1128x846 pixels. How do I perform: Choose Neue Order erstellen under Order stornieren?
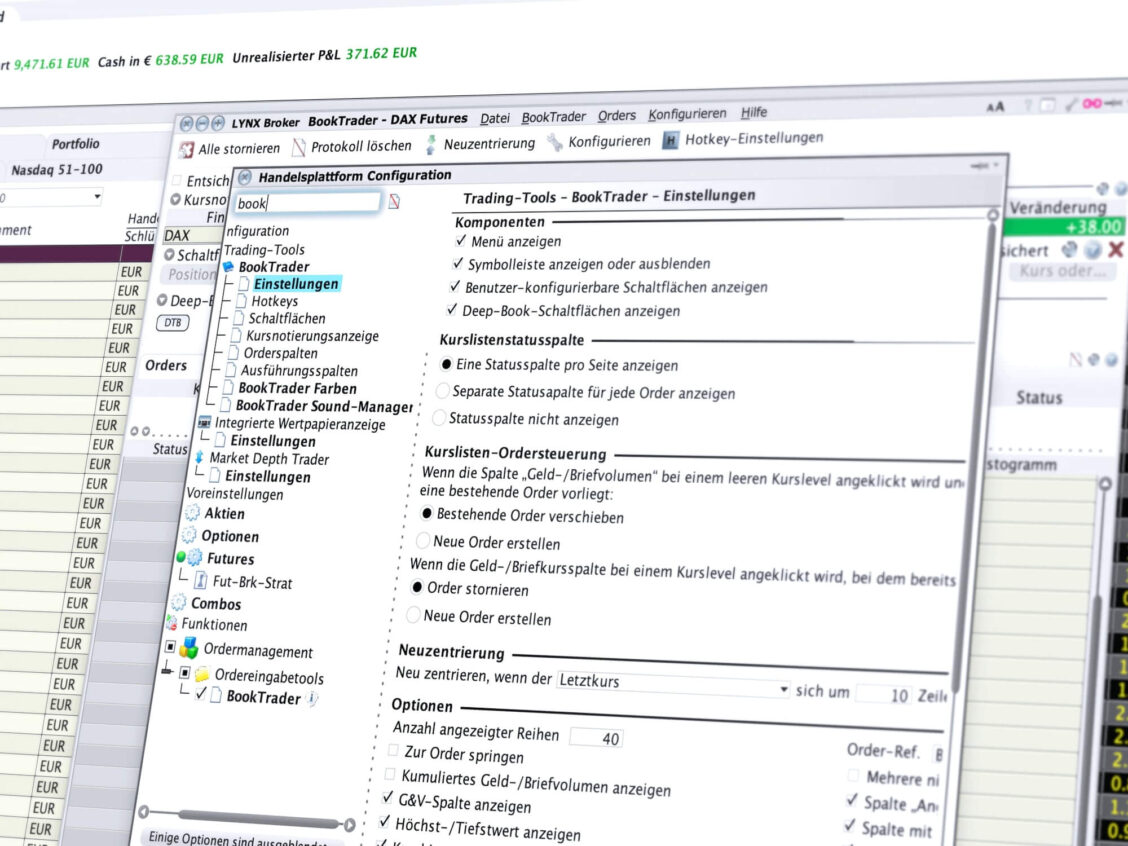tap(413, 615)
